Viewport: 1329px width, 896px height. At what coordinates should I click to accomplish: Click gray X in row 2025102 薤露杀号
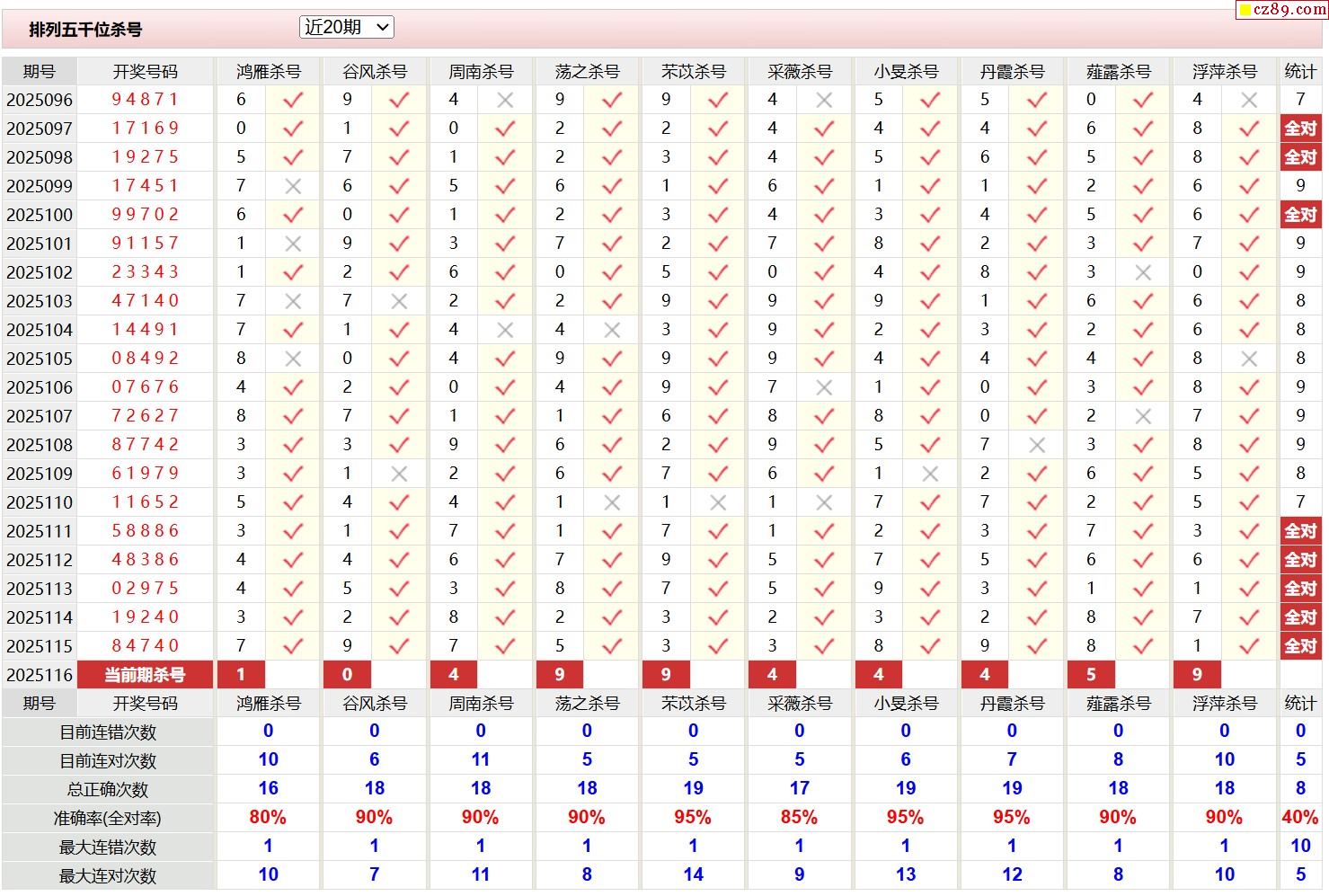(x=1143, y=273)
